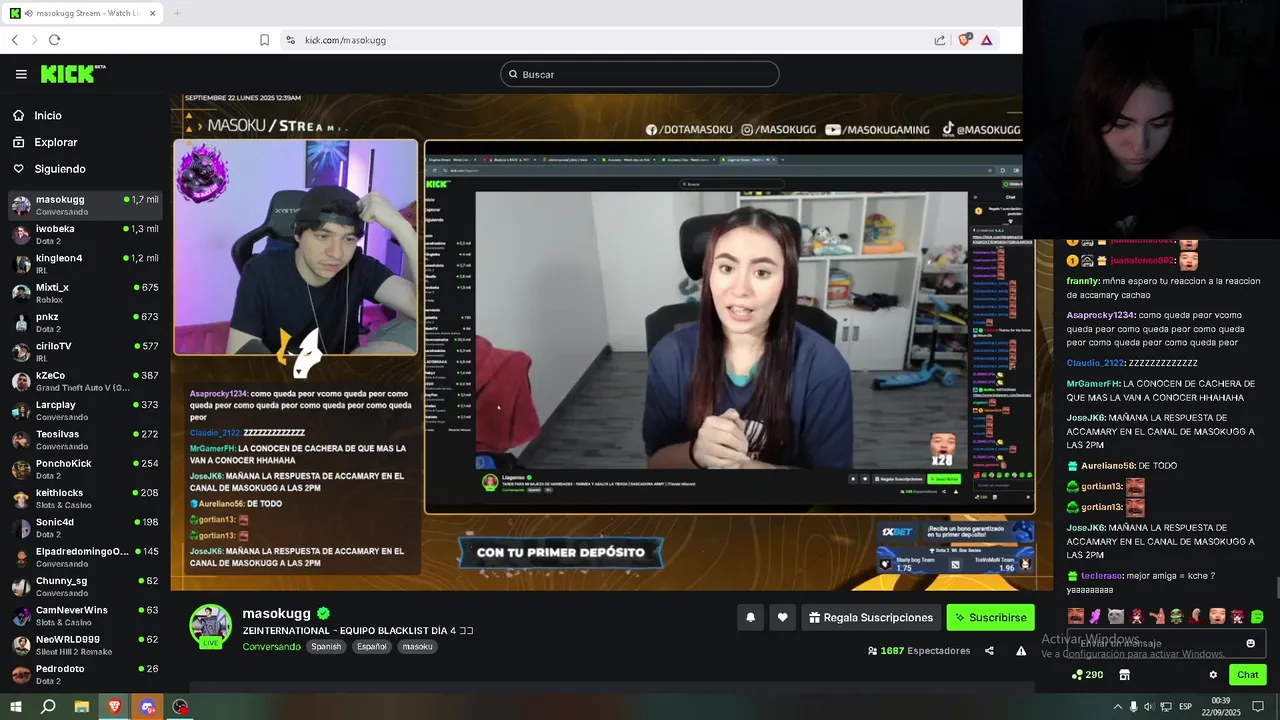
Task: Open Larcplay channel in sidebar
Action: (85, 410)
